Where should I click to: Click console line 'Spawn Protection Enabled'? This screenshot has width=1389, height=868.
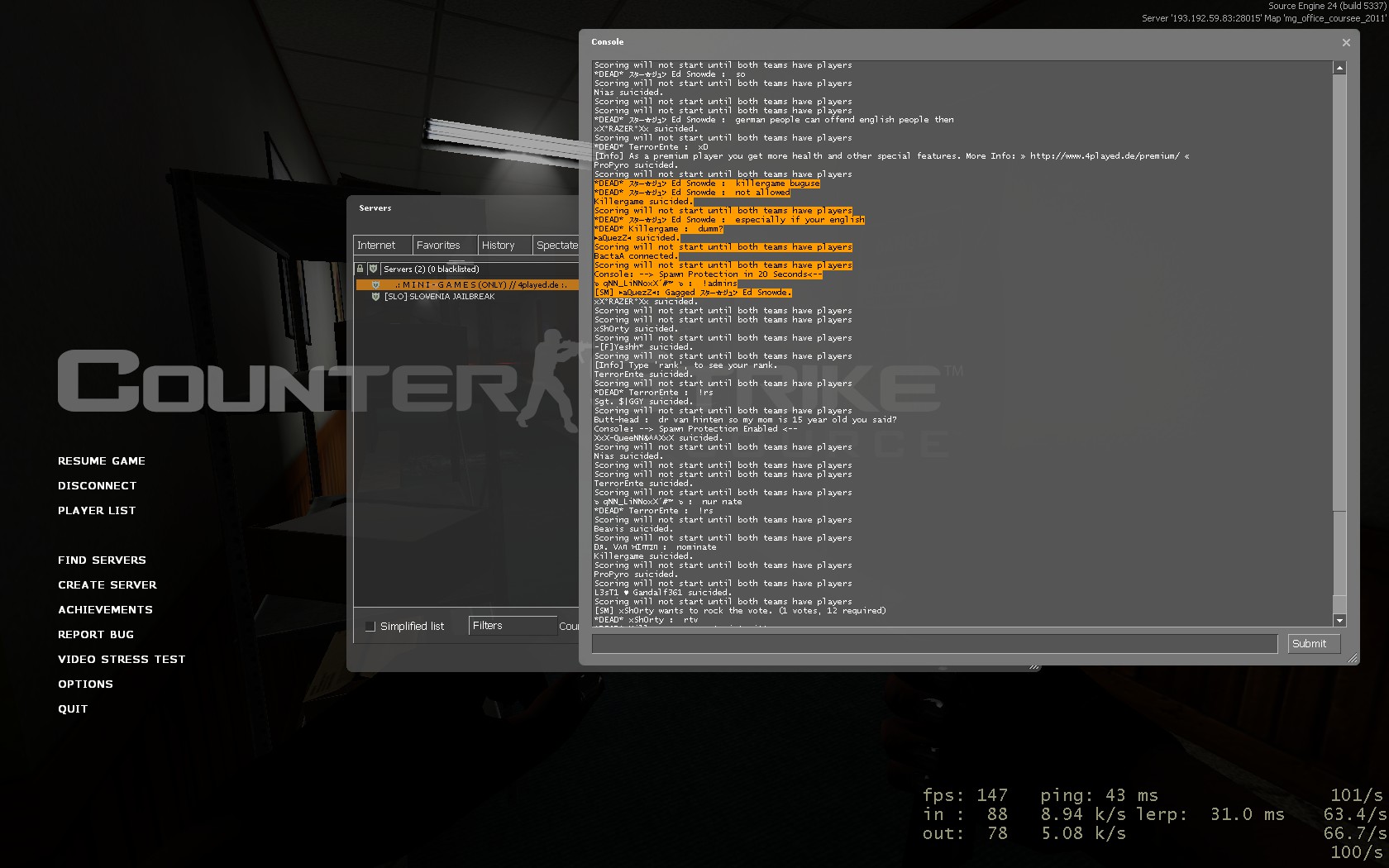(696, 429)
